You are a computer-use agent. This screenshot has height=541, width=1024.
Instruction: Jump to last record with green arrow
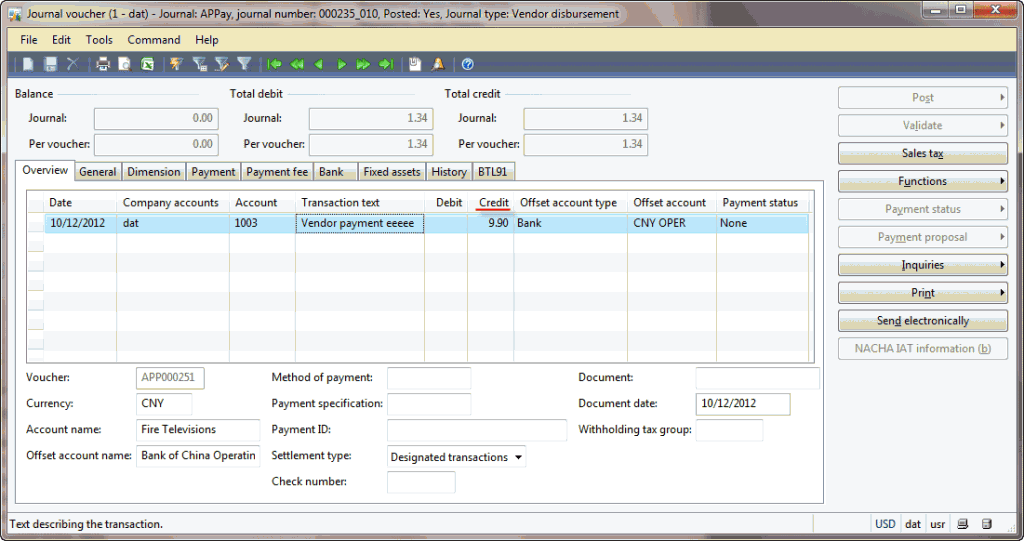pos(386,64)
